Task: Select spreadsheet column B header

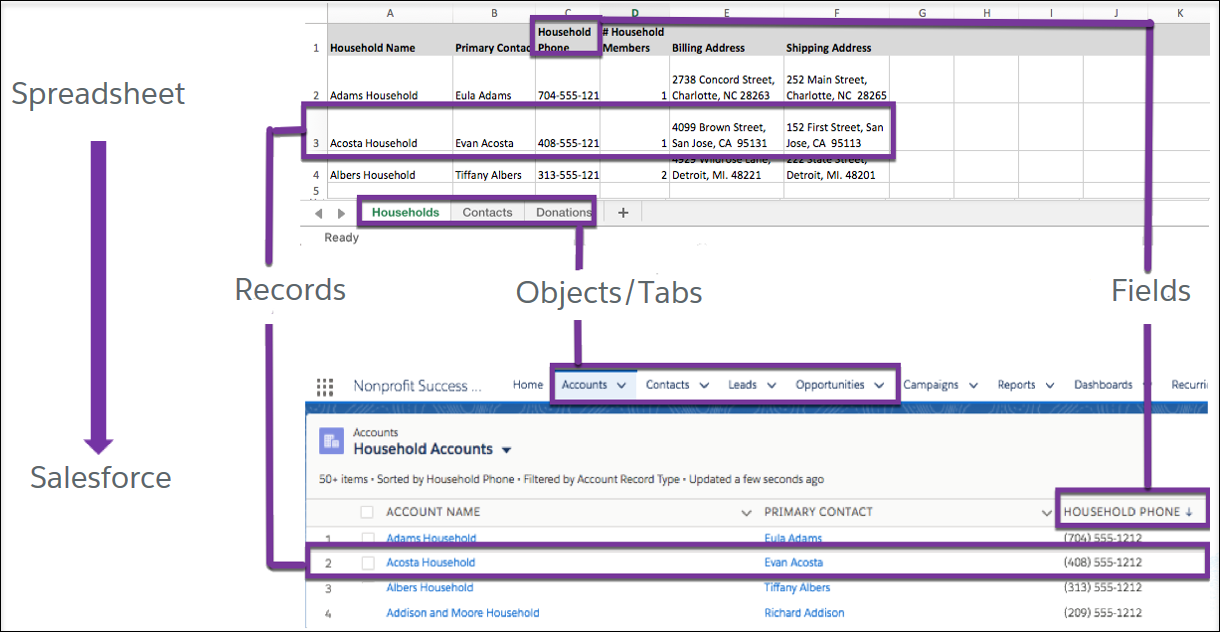Action: point(493,13)
